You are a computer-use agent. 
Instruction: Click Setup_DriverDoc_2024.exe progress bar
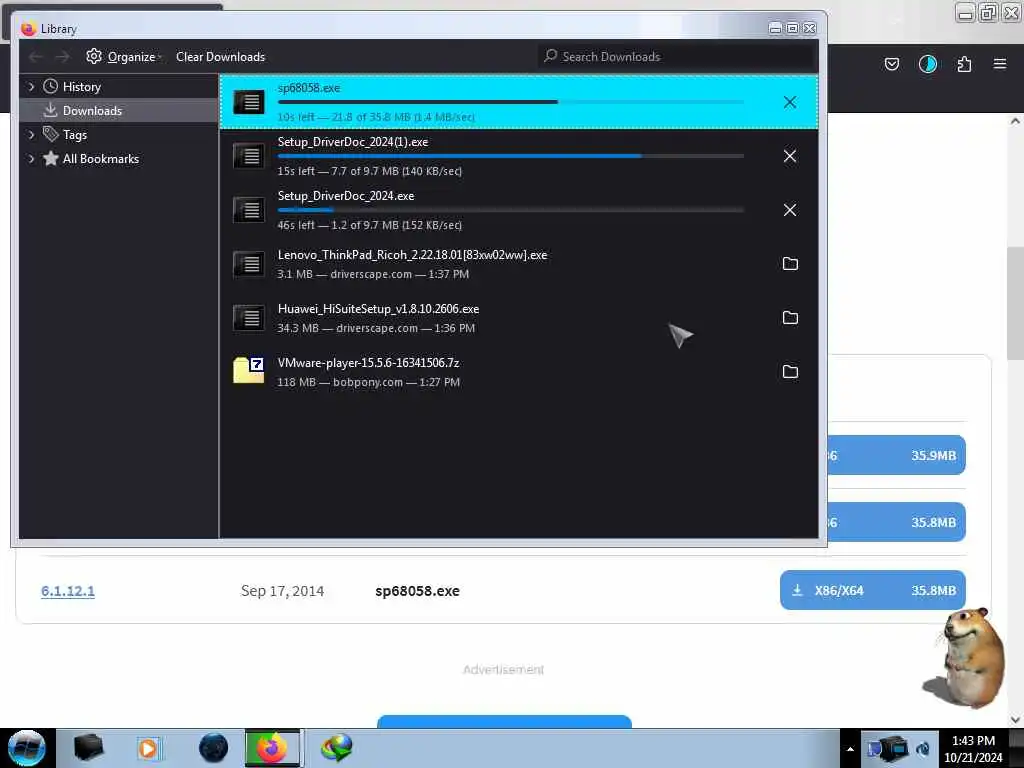[x=511, y=210]
